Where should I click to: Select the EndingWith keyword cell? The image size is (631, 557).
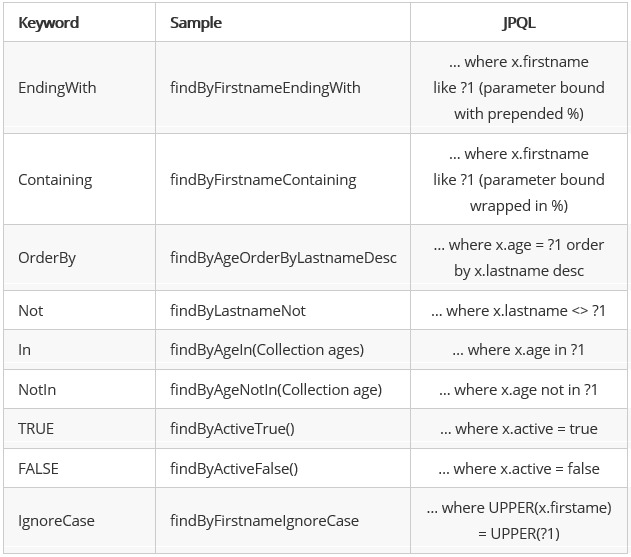pos(57,88)
